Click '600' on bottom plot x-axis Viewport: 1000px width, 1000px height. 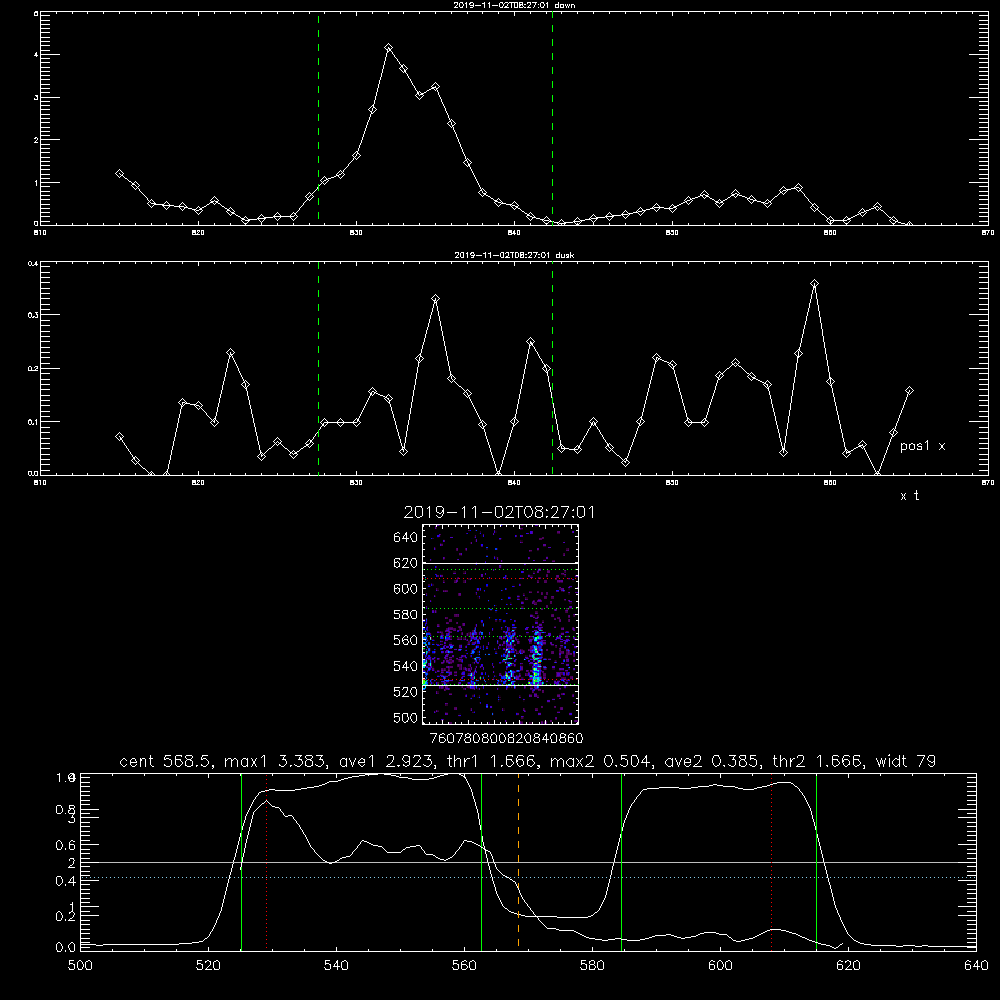[720, 966]
